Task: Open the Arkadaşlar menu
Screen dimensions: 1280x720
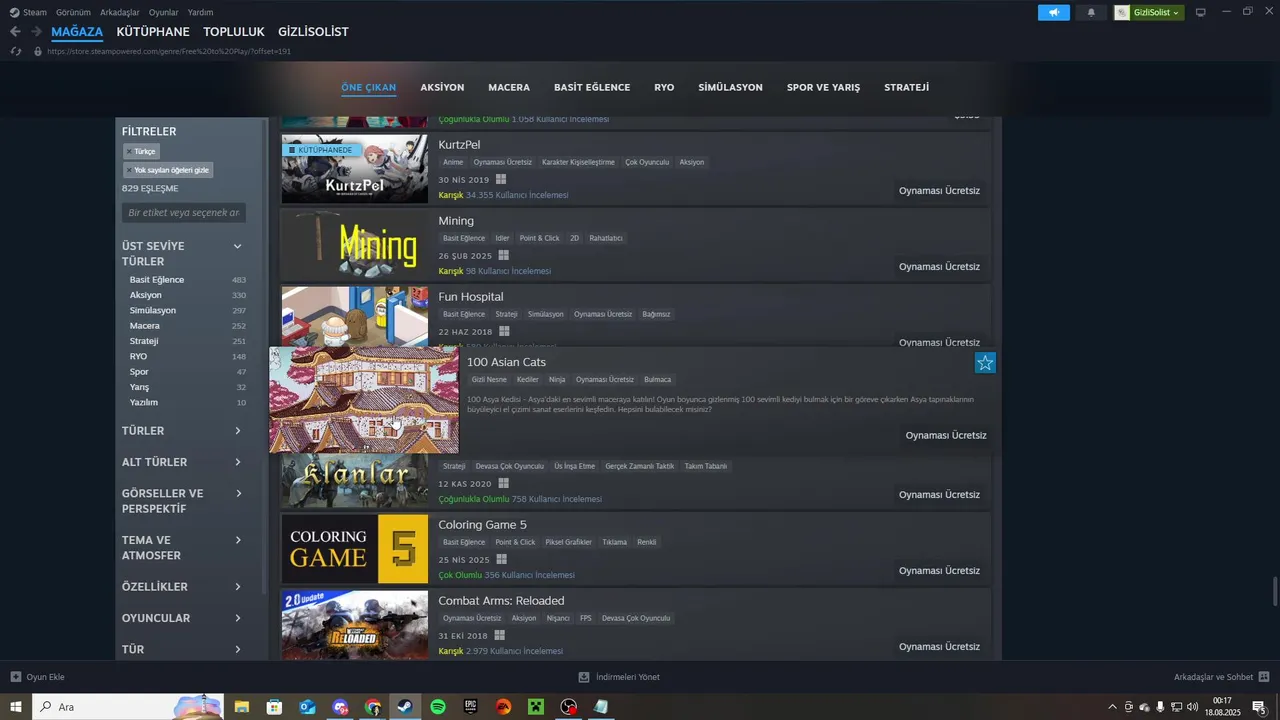Action: coord(120,12)
